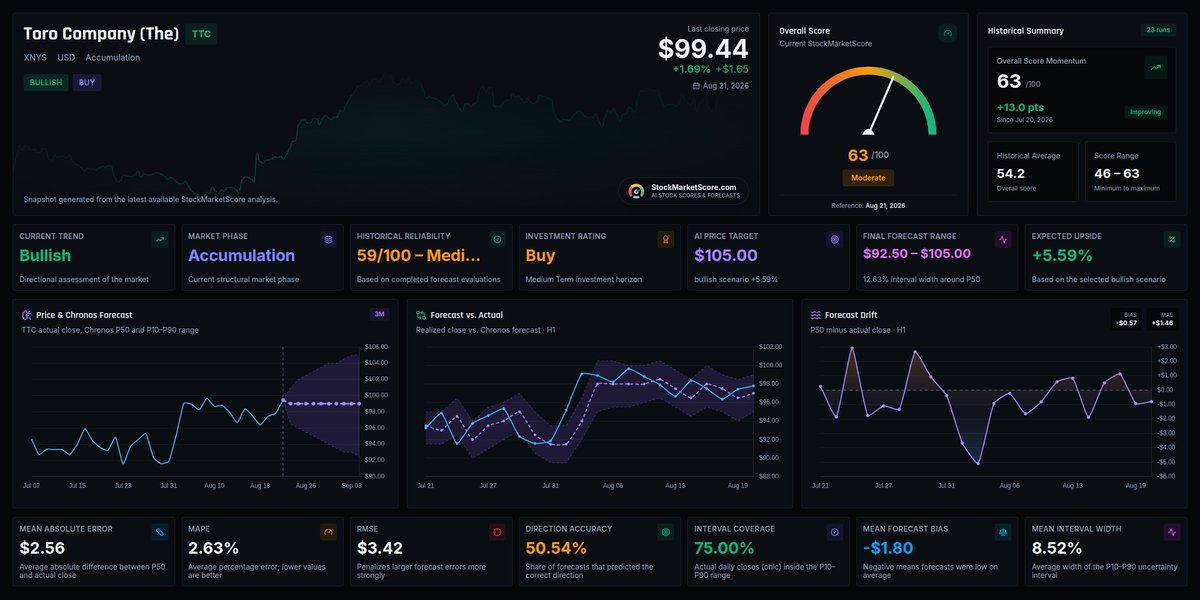Viewport: 1200px width, 600px height.
Task: Click the 8.52% mean interval width value
Action: pyautogui.click(x=1058, y=548)
